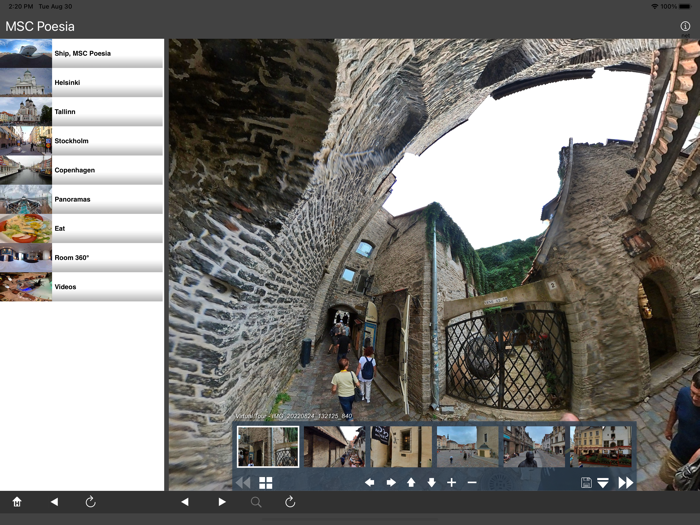Tap the home icon in sidebar toolbar
The height and width of the screenshot is (525, 700).
[x=17, y=502]
